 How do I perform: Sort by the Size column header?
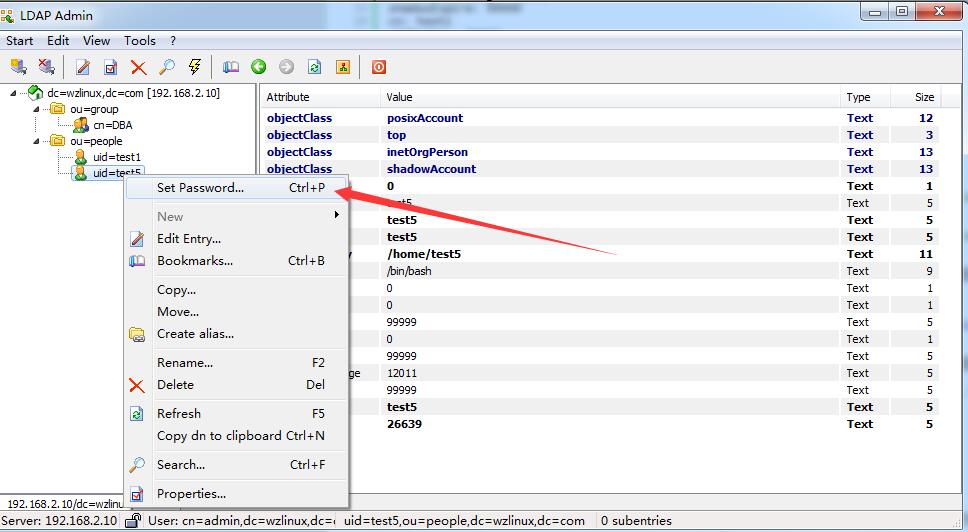[x=915, y=97]
